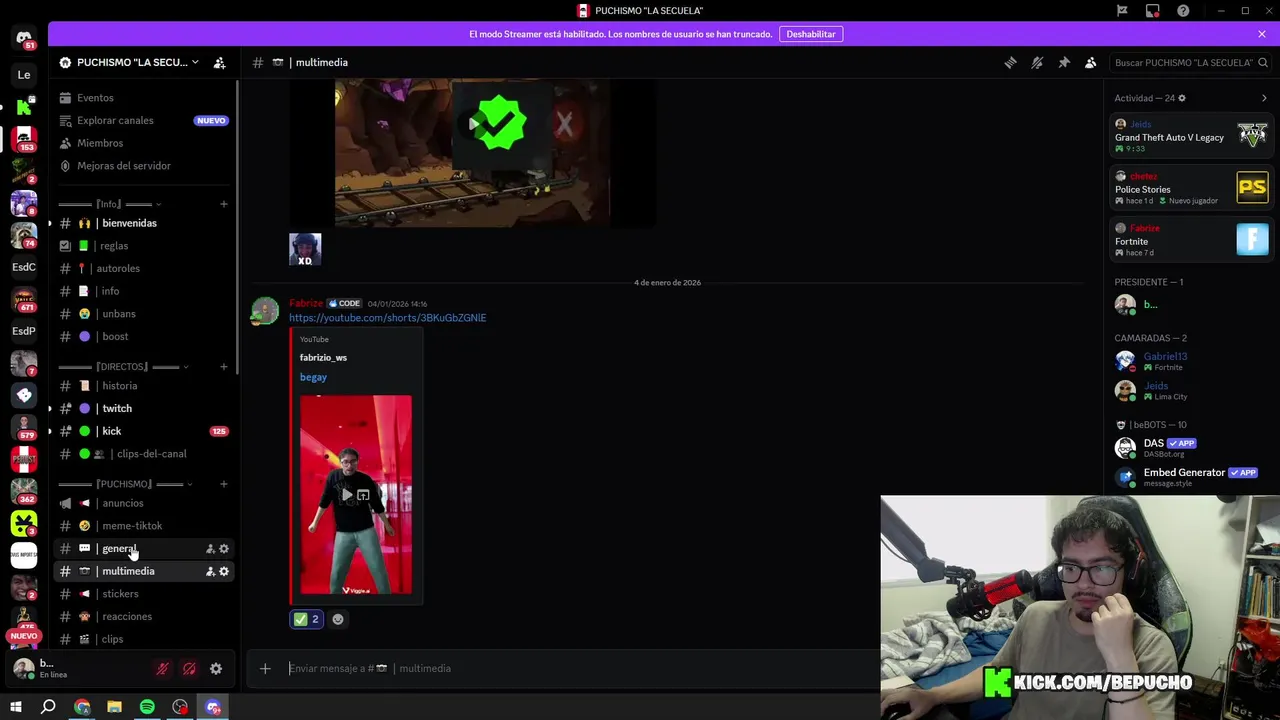Open the help question mark icon

1184,11
